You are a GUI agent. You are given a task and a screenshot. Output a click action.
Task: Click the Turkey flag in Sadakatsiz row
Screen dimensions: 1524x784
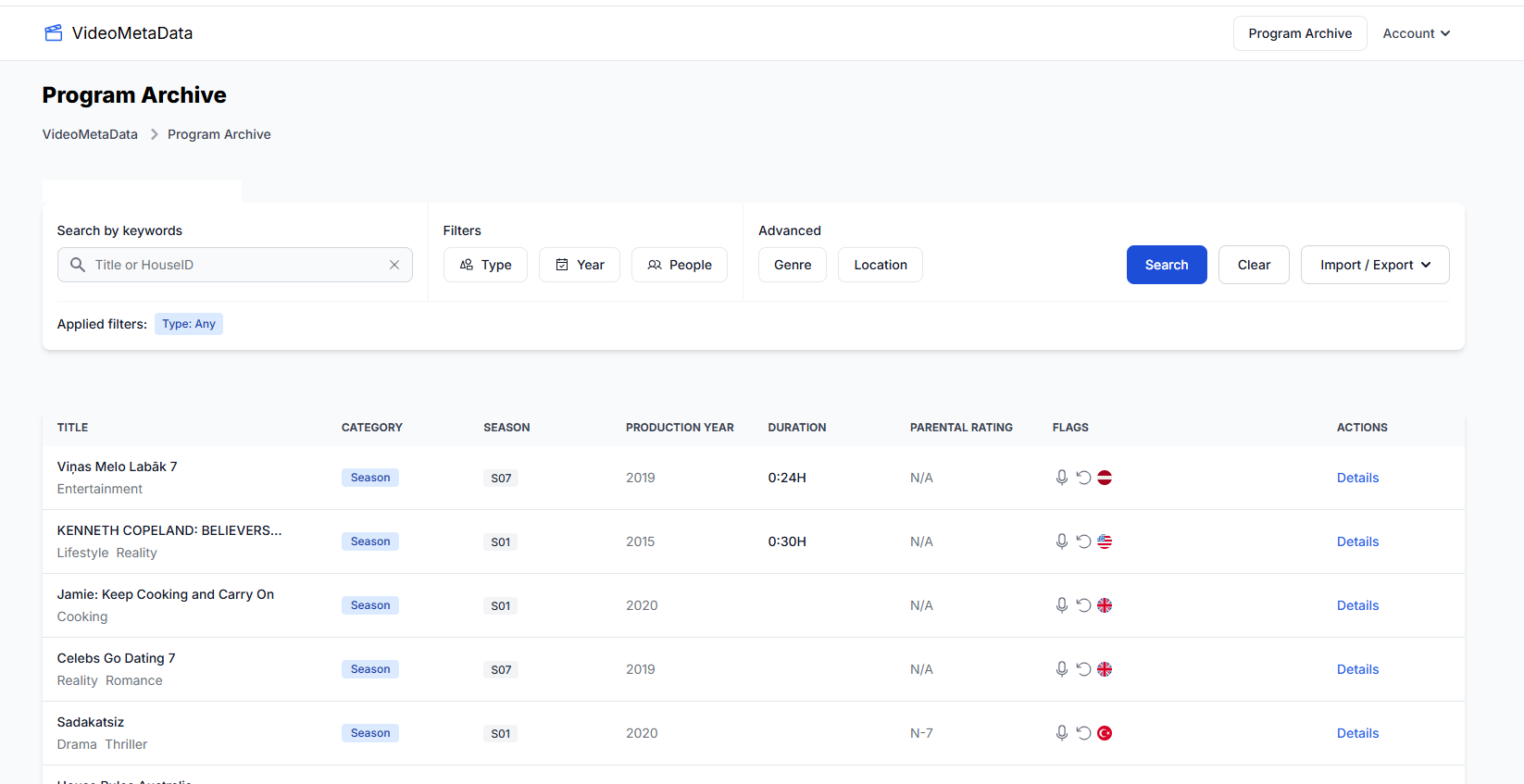point(1105,733)
